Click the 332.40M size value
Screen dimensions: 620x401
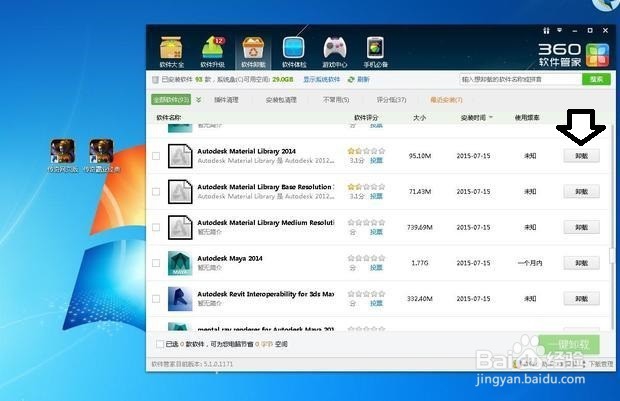coord(420,299)
